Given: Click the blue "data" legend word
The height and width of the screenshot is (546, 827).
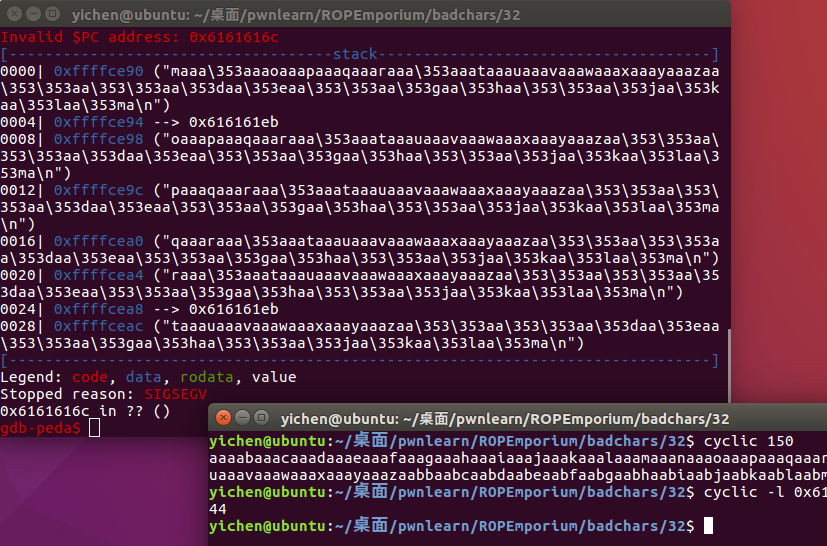Looking at the screenshot, I should tap(143, 377).
